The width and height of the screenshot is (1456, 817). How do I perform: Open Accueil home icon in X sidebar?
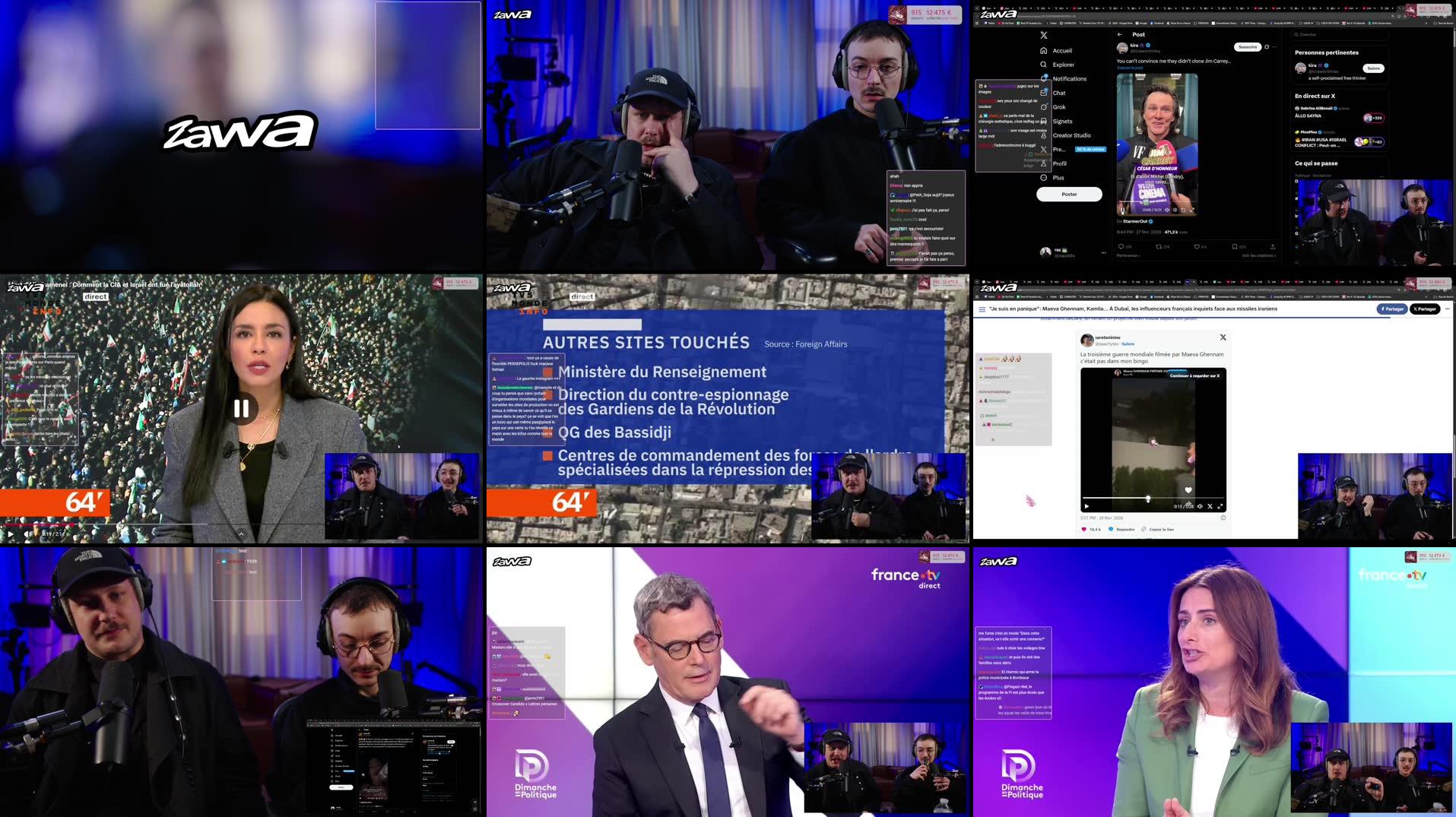coord(1044,51)
